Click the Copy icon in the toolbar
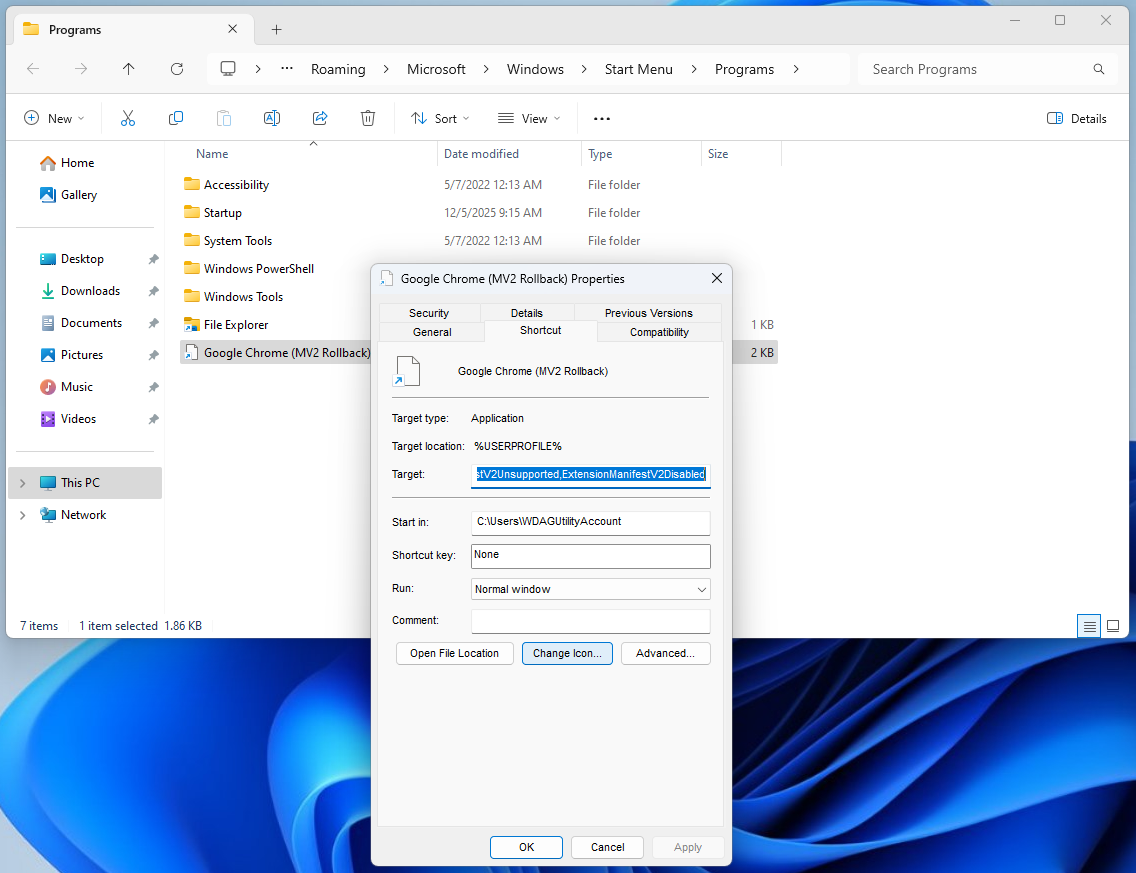 176,118
